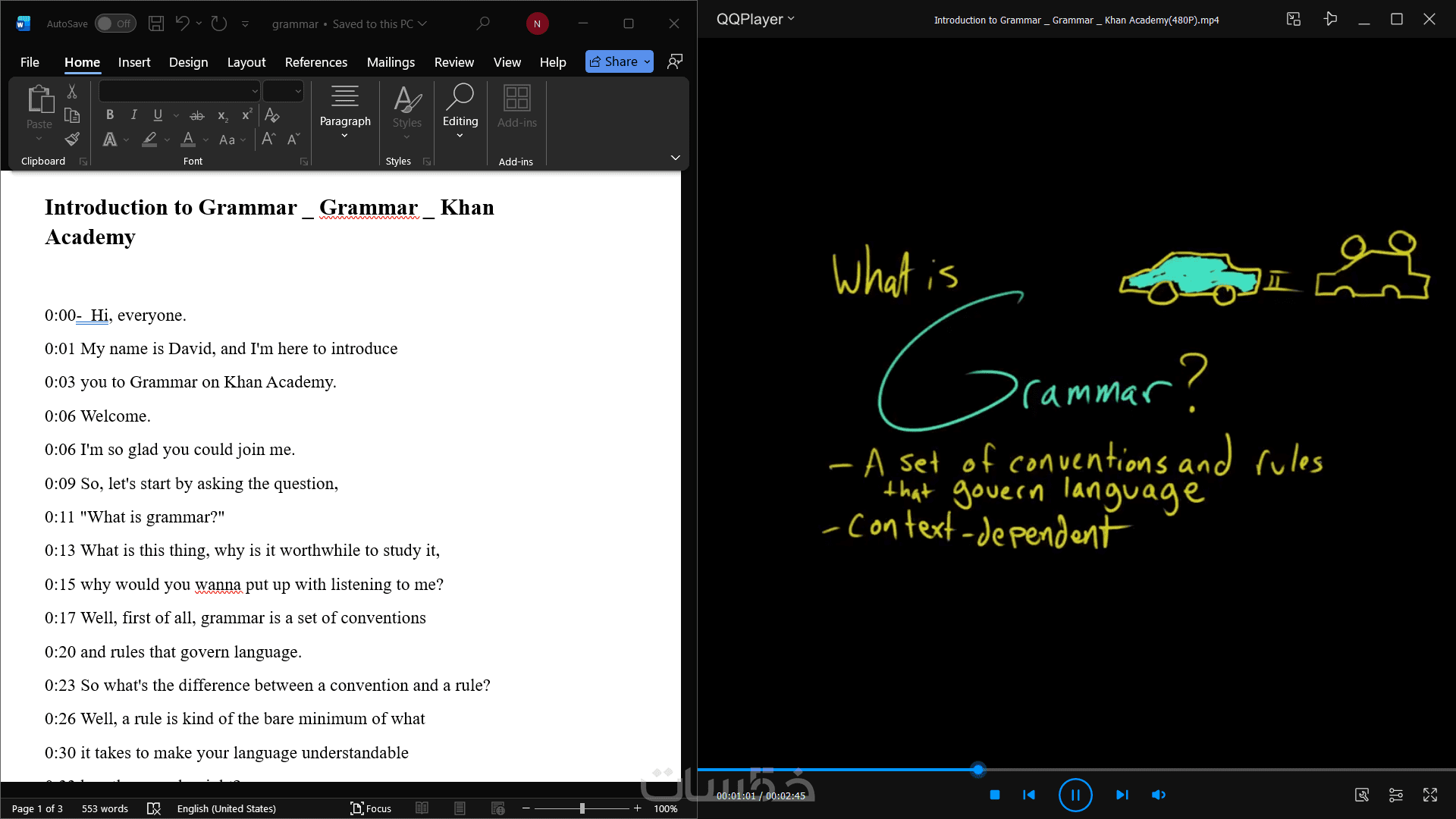Open the underline style dropdown arrow
This screenshot has width=1456, height=819.
[176, 115]
